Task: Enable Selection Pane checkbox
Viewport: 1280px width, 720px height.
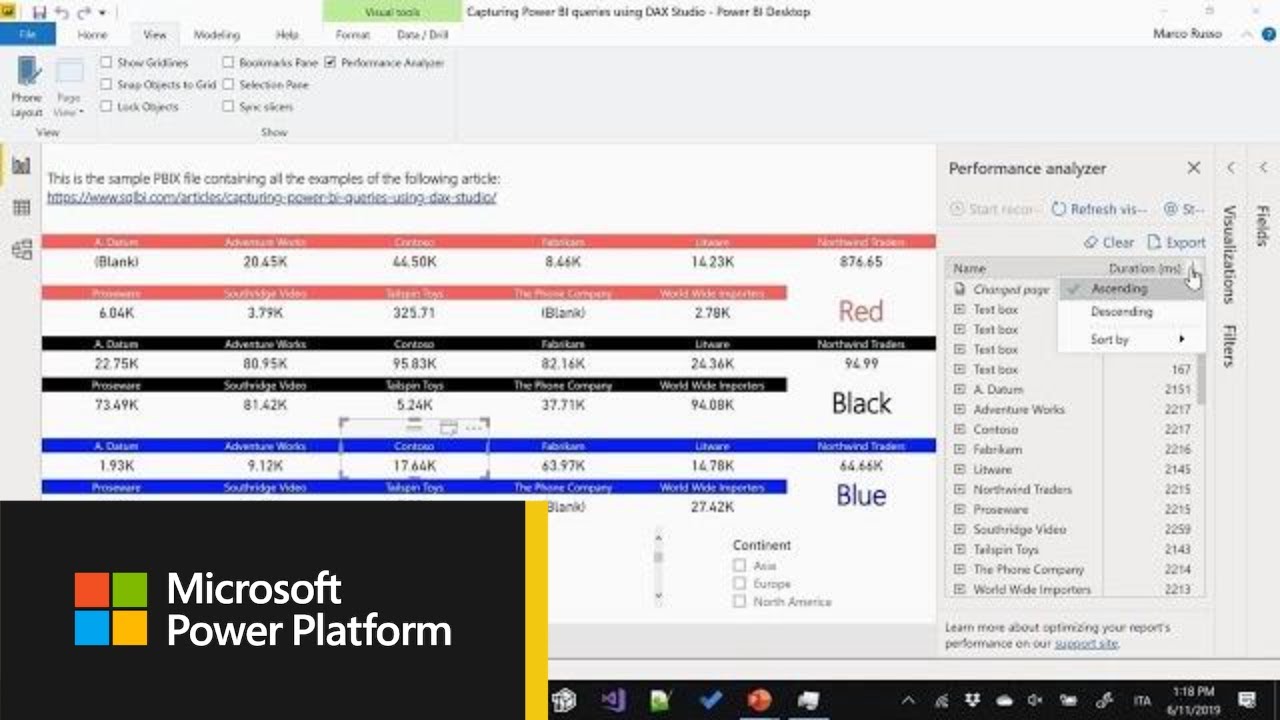Action: point(228,84)
